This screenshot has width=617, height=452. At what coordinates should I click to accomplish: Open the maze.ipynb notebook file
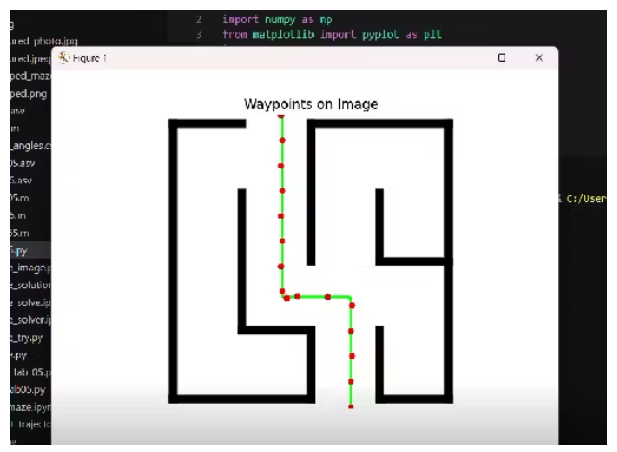pos(28,408)
